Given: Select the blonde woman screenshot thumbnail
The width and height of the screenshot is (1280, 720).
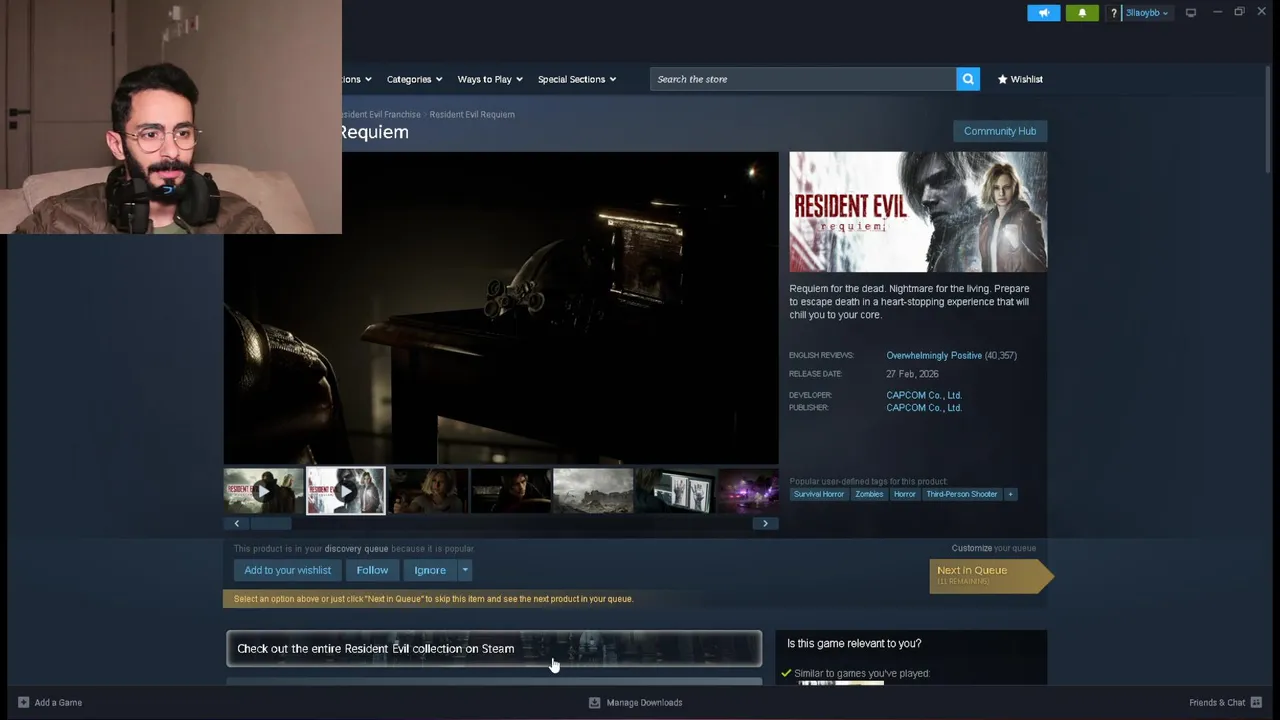Looking at the screenshot, I should point(428,491).
